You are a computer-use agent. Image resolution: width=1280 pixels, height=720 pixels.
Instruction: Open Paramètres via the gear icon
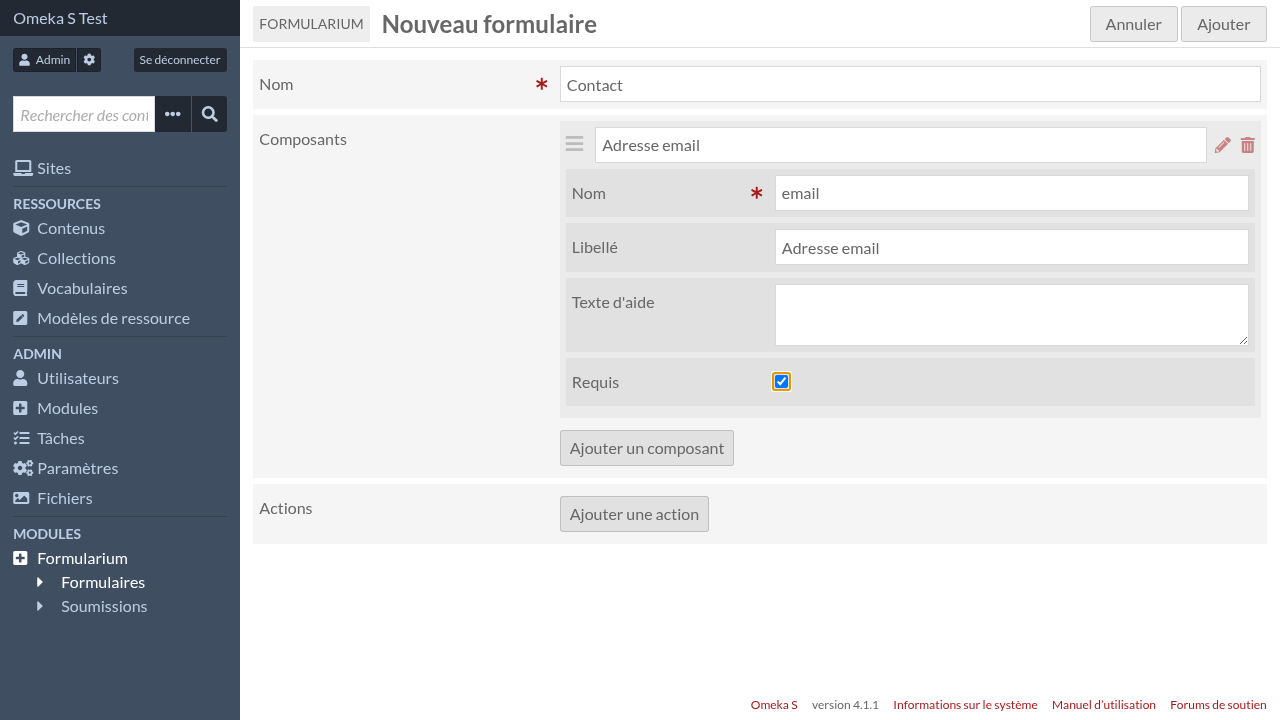point(20,468)
